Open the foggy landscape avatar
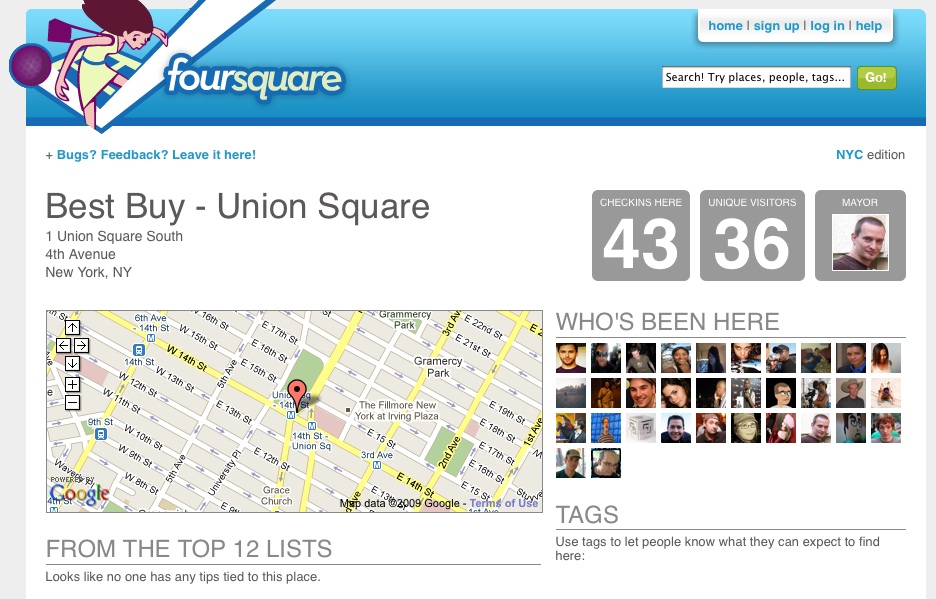 (571, 393)
